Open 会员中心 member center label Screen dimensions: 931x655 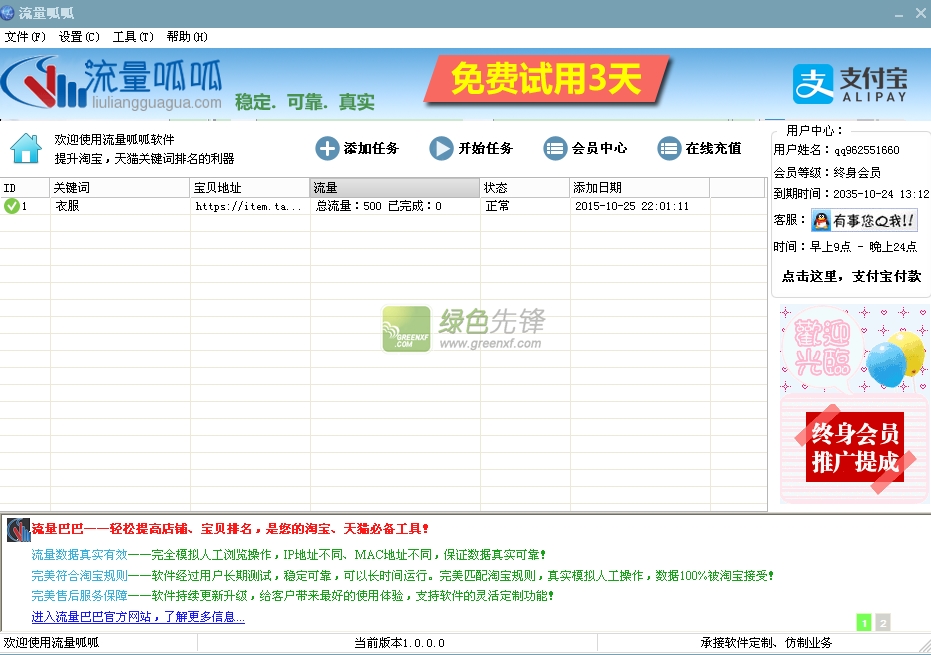(599, 148)
